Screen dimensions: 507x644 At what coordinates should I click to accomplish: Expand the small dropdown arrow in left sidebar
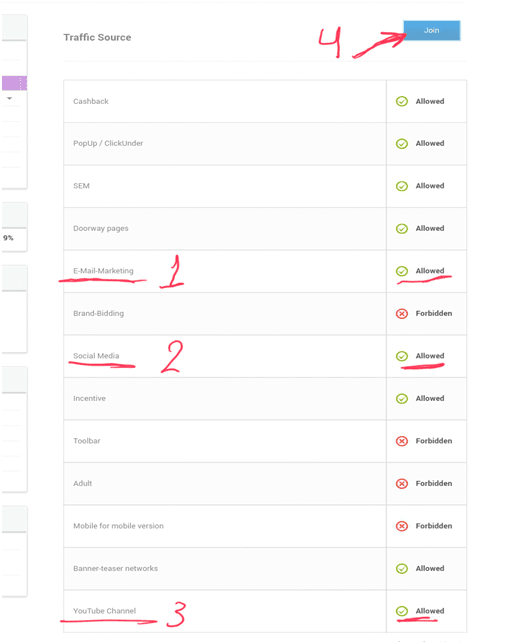9,98
